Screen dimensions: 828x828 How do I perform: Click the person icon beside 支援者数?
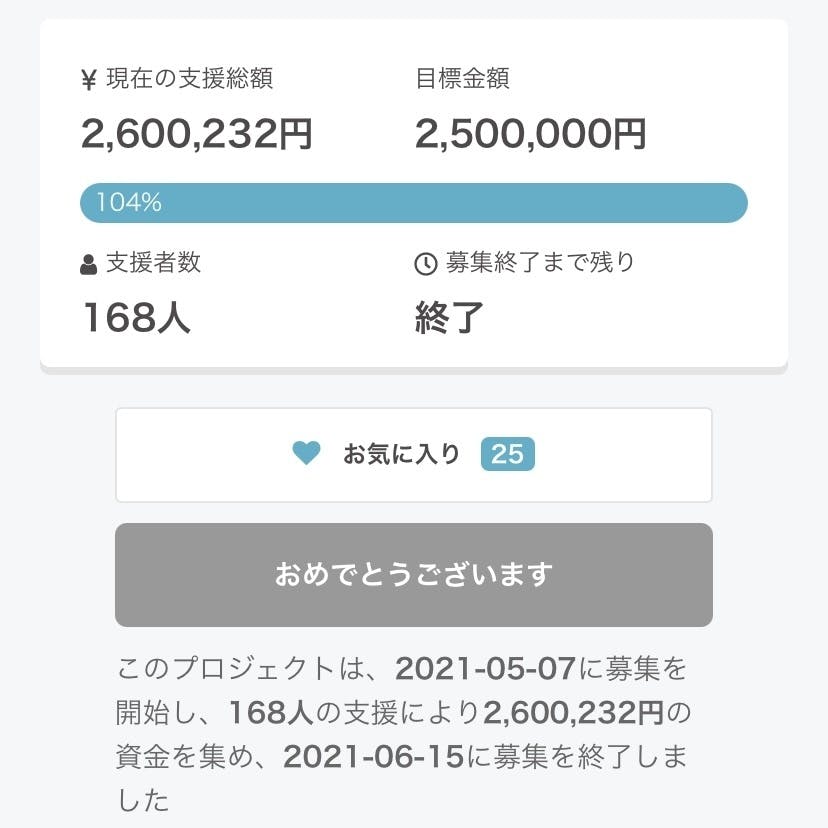88,264
